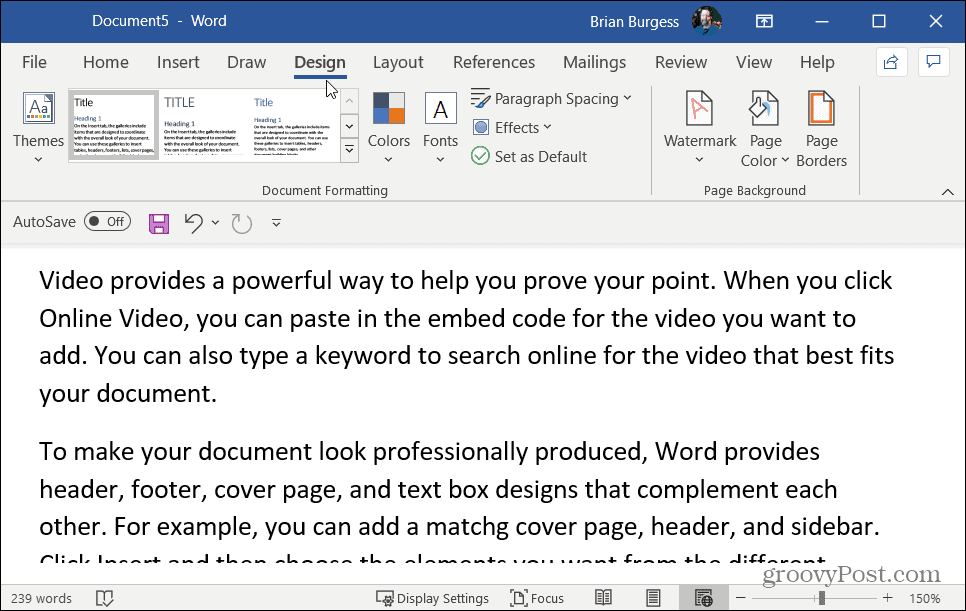Open the Layout tab
The width and height of the screenshot is (966, 611).
pyautogui.click(x=398, y=62)
